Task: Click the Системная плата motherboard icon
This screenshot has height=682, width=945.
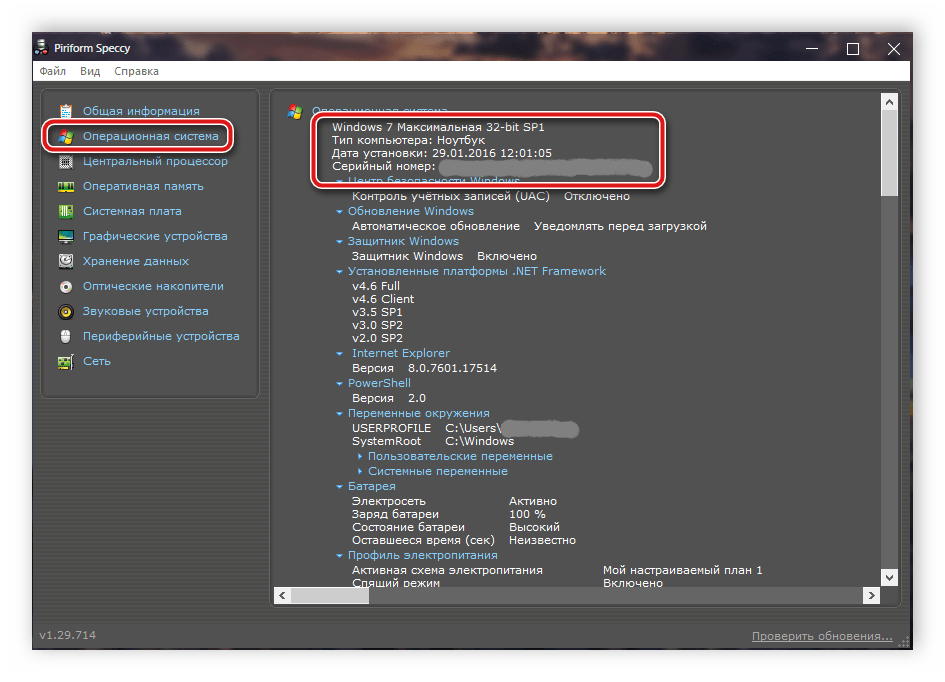Action: pos(66,211)
